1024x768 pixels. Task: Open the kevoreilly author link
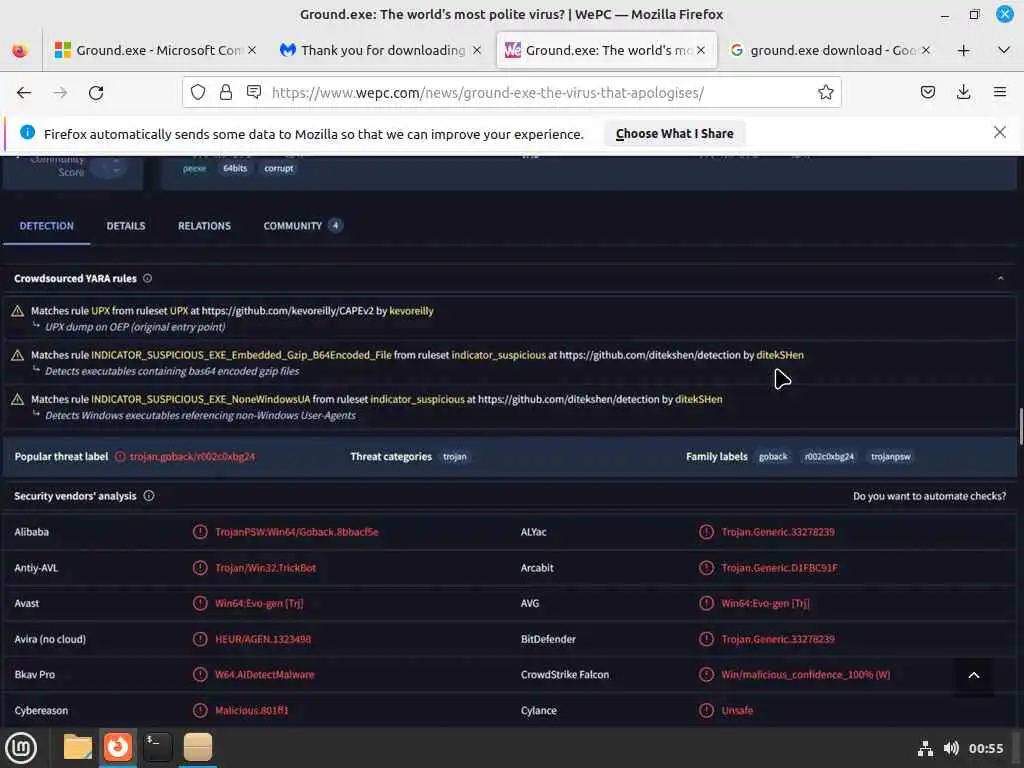tap(411, 311)
